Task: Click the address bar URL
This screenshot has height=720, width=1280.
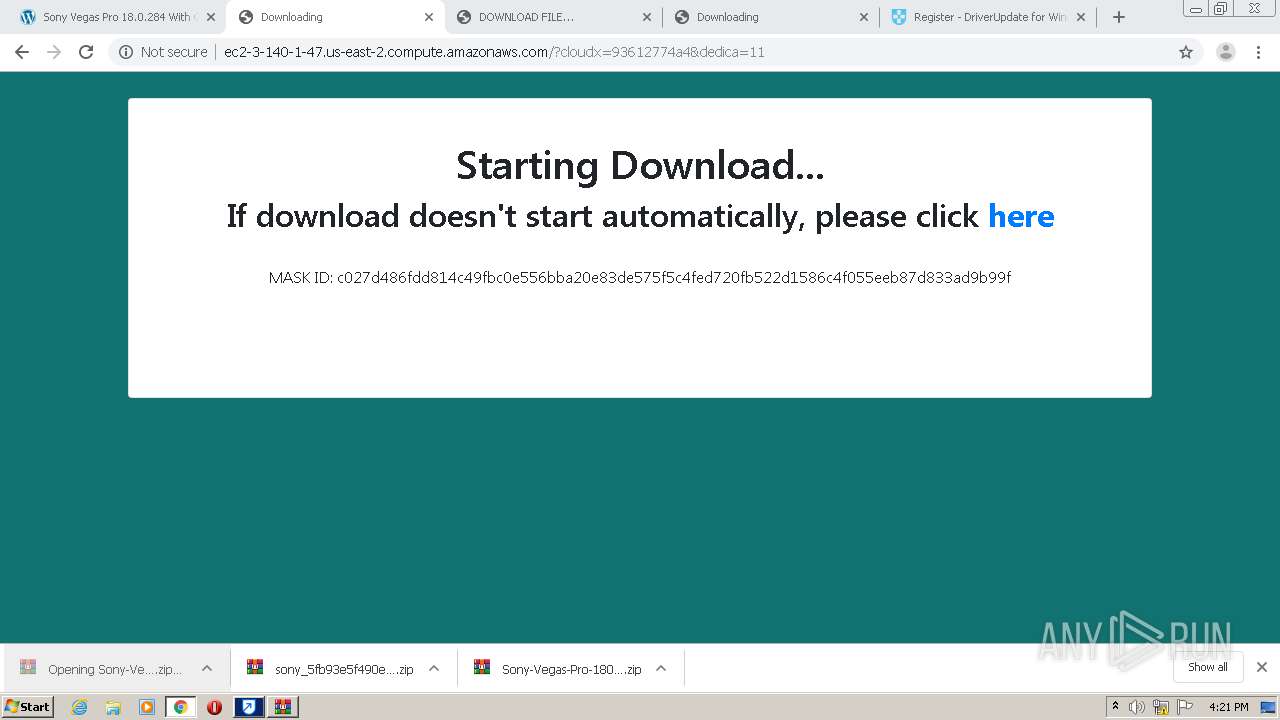Action: (494, 52)
